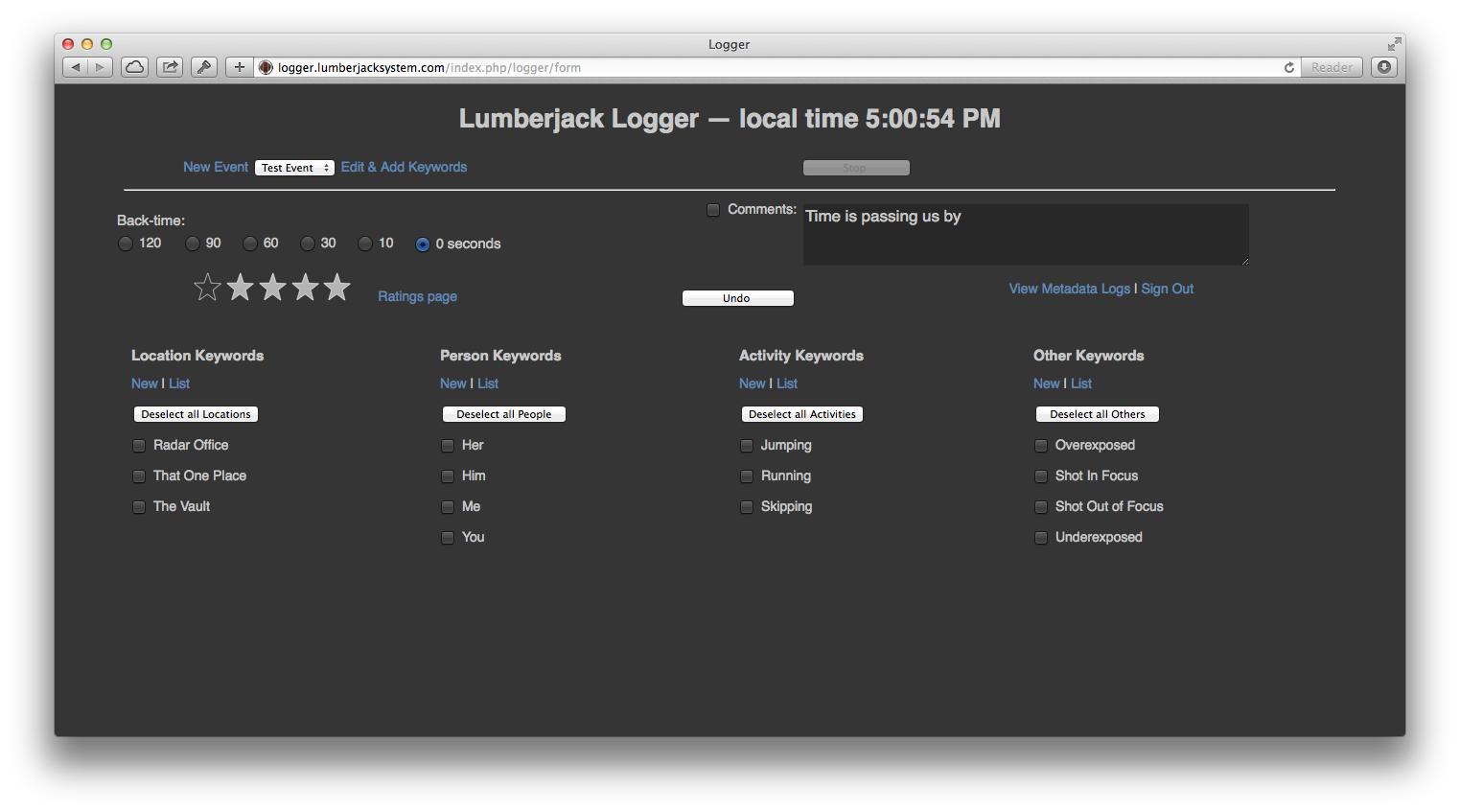Viewport: 1460px width, 812px height.
Task: Click the key icon in browser toolbar
Action: 204,67
